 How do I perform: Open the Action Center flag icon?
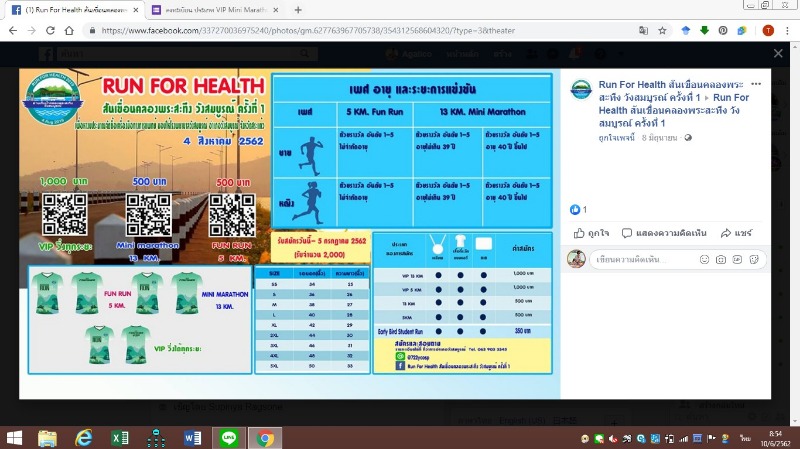[711, 439]
